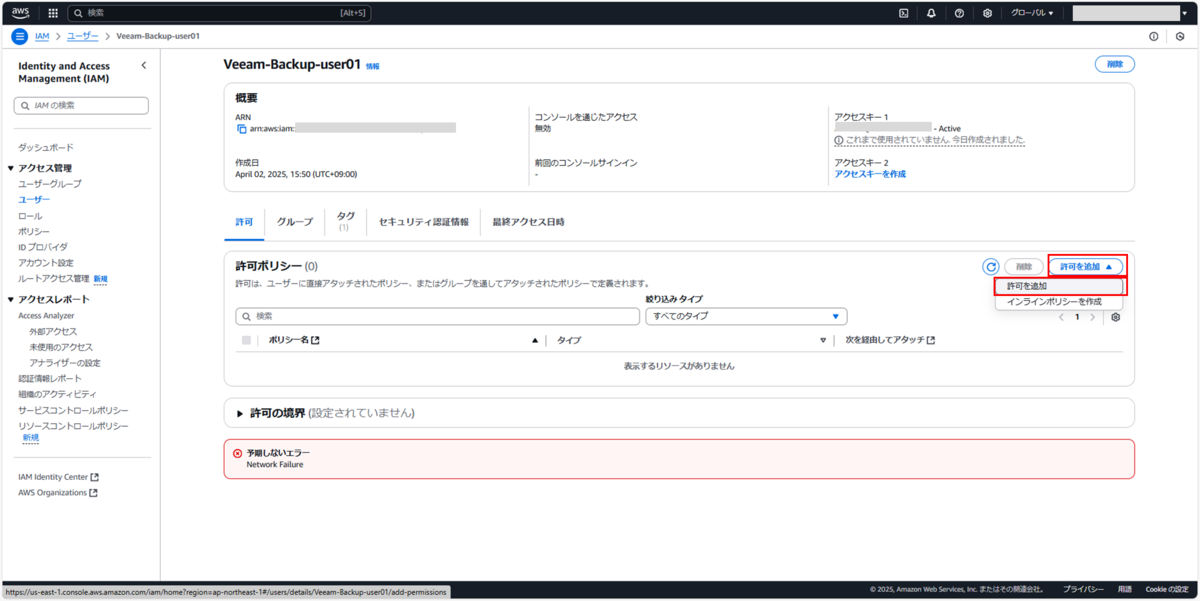Open the filter type dropdown
1200x601 pixels.
(746, 316)
